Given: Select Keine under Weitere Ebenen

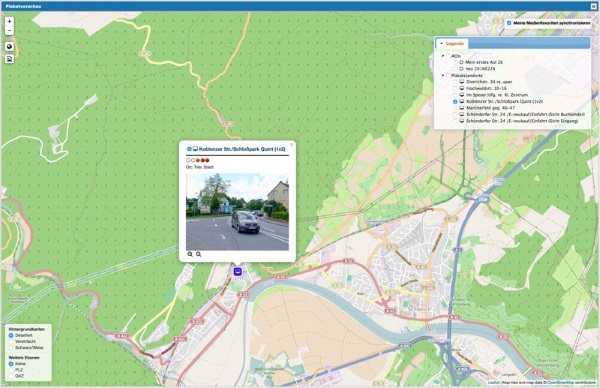Looking at the screenshot, I should (11, 364).
